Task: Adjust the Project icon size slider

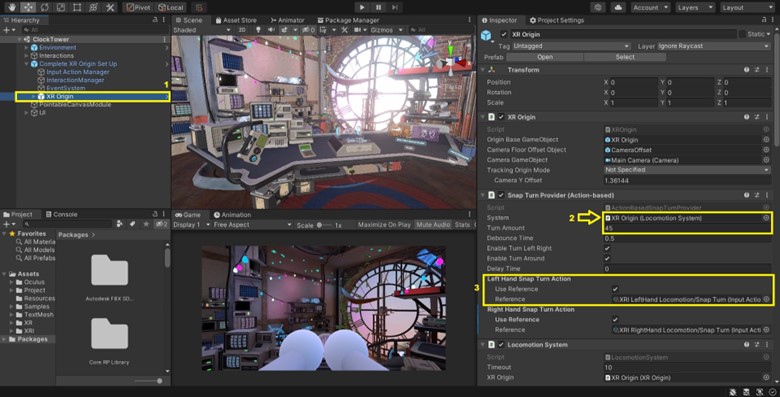Action: [148, 381]
